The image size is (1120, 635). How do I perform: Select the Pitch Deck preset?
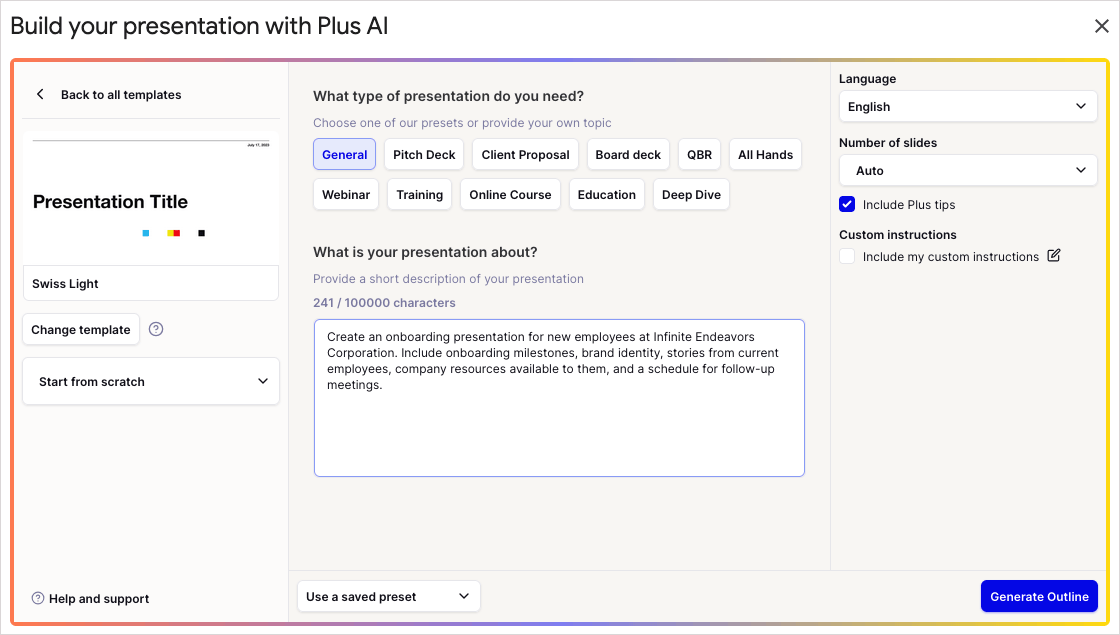tap(424, 154)
